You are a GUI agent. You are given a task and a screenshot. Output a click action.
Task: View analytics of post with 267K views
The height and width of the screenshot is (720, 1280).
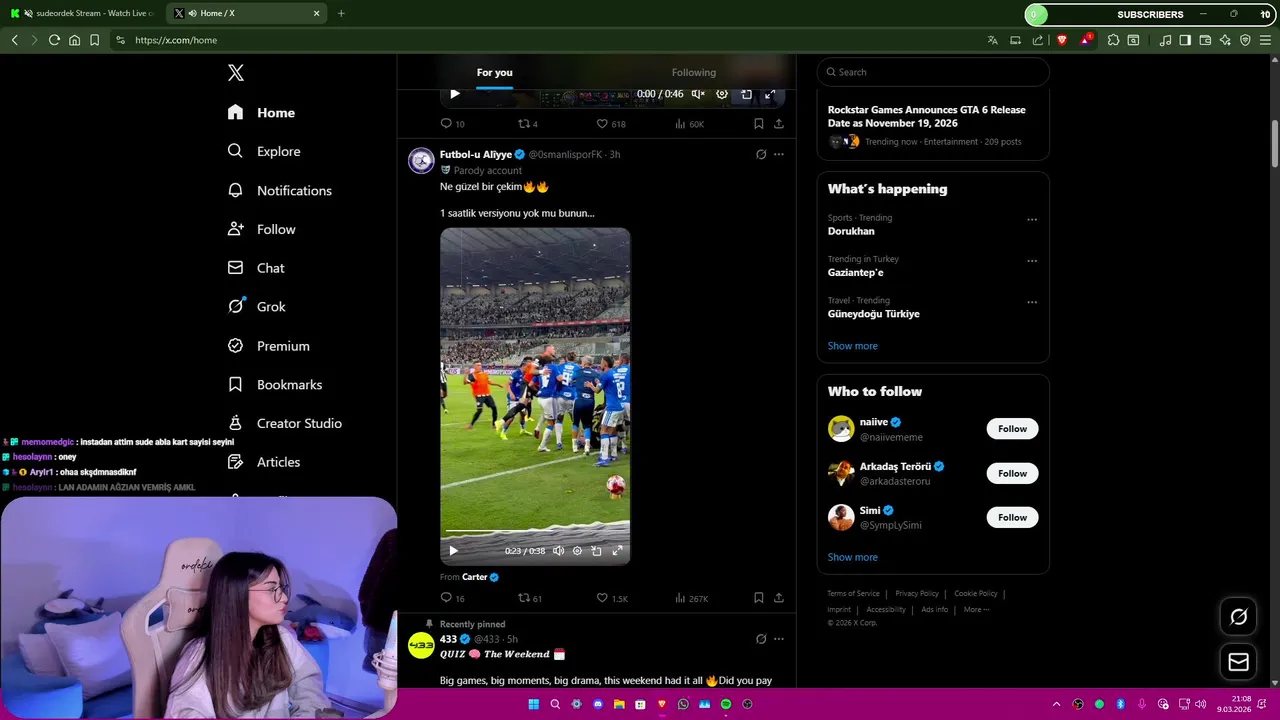click(x=691, y=598)
